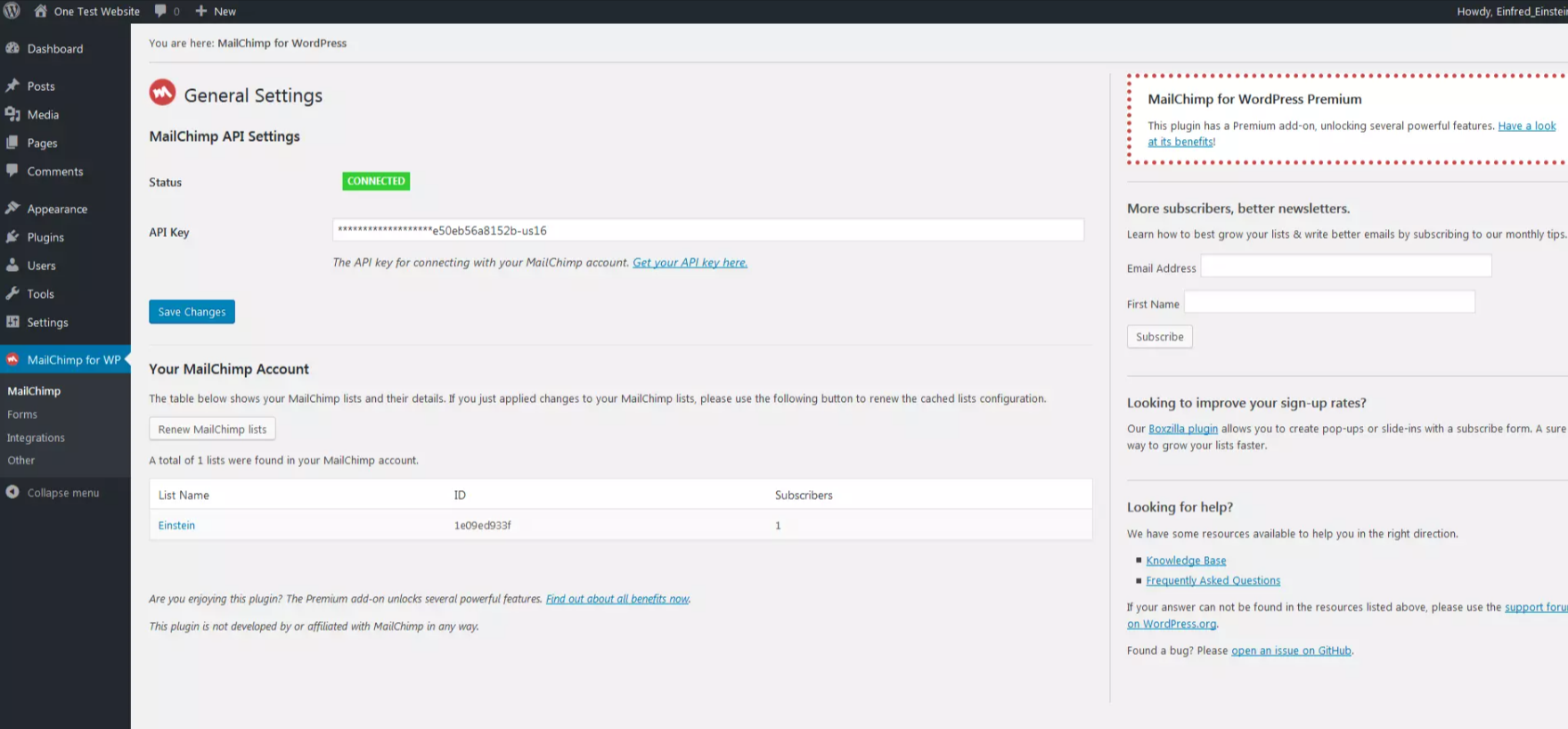This screenshot has width=1568, height=729.
Task: Open the Other submenu
Action: tap(20, 461)
